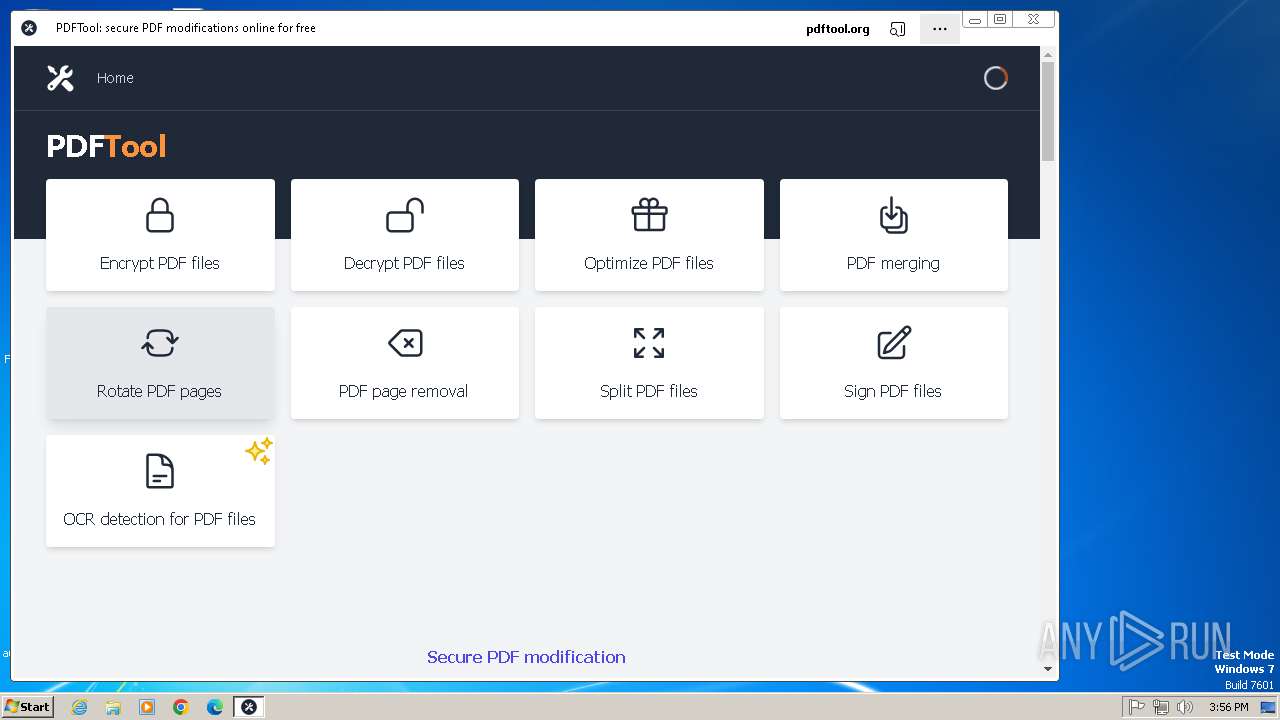
Task: Open the Optimize PDF files tool
Action: (x=649, y=235)
